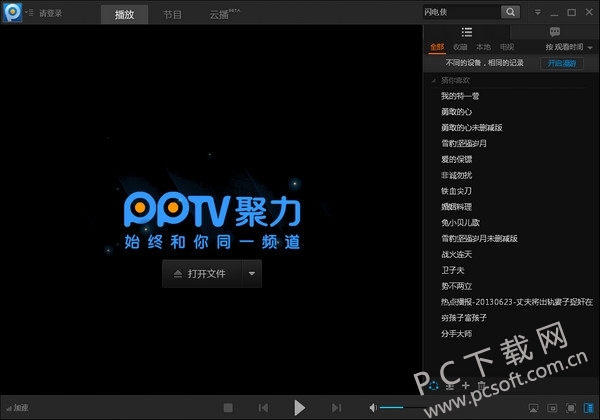
Task: Select 雪豹坚强岁月 in the list
Action: coord(464,143)
